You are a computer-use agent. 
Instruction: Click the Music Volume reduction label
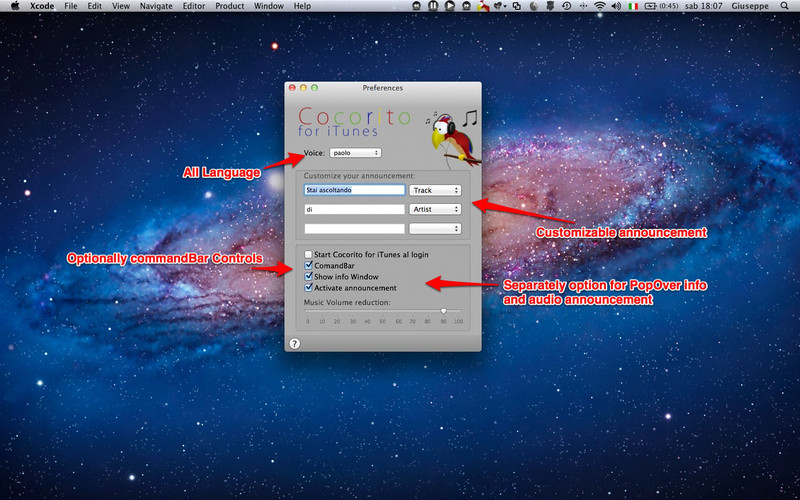pyautogui.click(x=347, y=302)
